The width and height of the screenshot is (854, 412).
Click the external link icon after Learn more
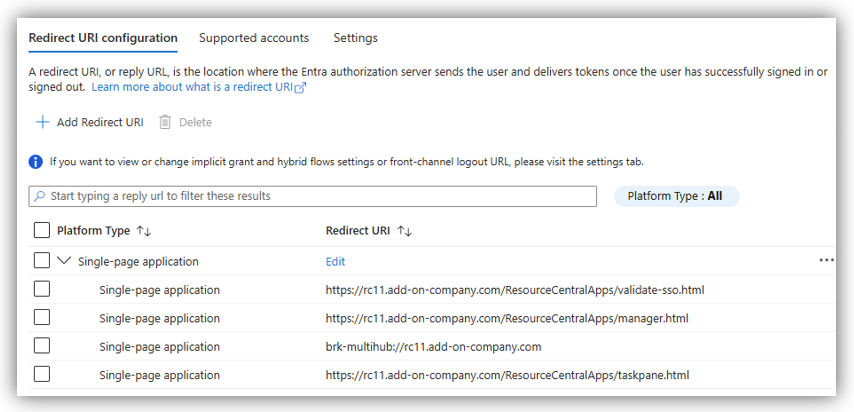tap(300, 88)
